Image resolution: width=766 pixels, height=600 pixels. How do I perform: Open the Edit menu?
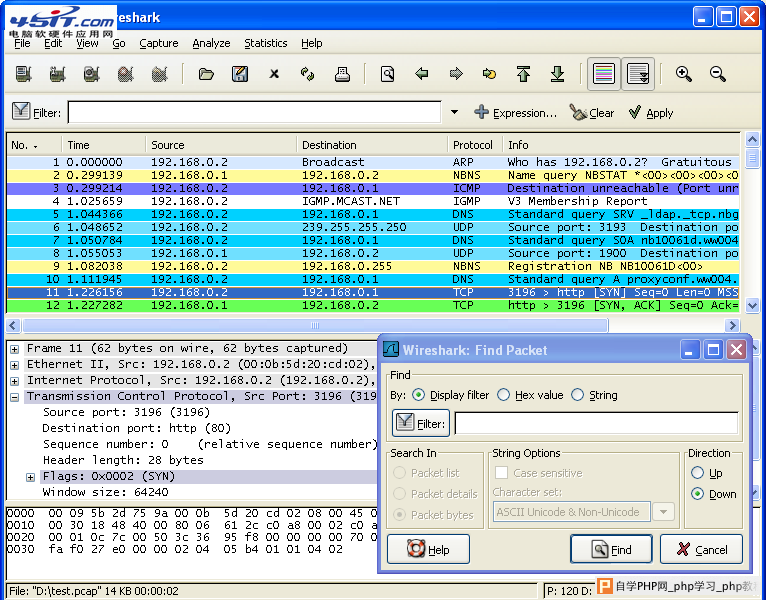click(x=53, y=43)
